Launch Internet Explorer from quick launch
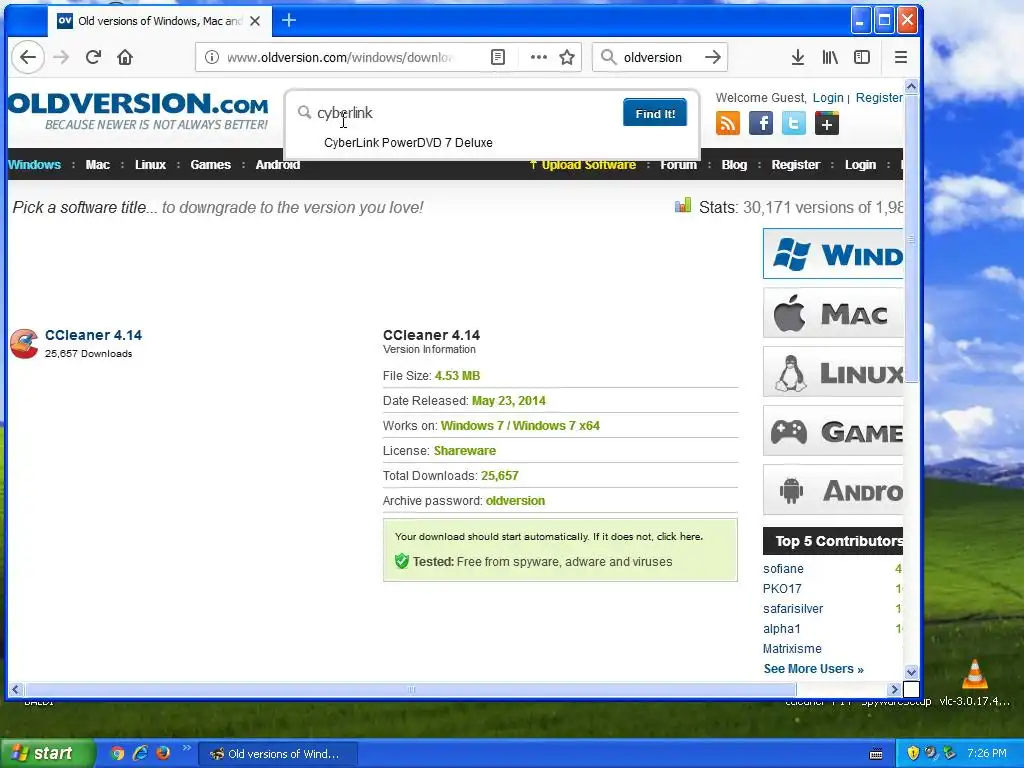This screenshot has height=768, width=1024. pyautogui.click(x=140, y=753)
